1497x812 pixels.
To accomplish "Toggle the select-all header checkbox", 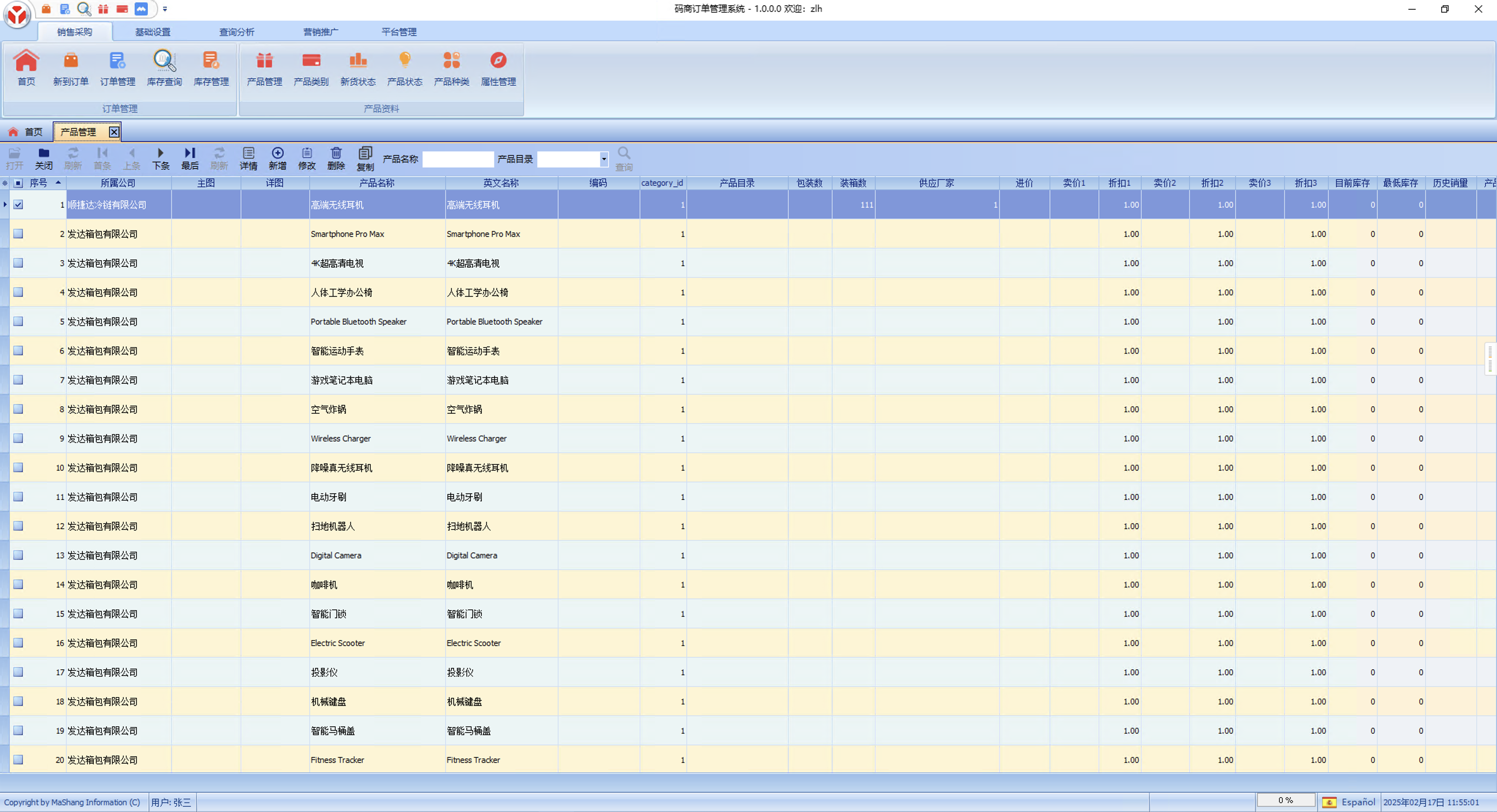I will 19,183.
